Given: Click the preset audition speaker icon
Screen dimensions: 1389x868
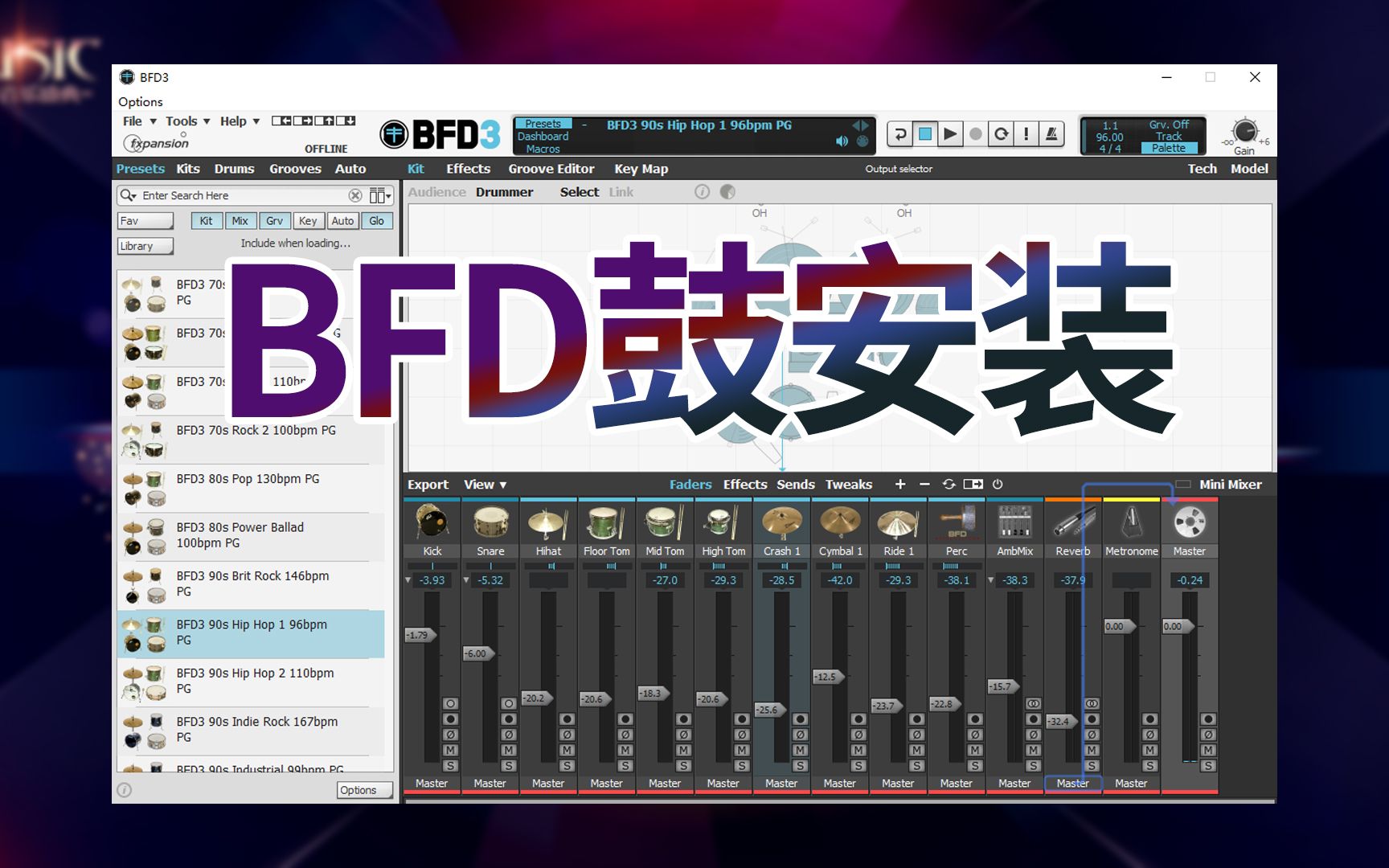Looking at the screenshot, I should coord(842,141).
